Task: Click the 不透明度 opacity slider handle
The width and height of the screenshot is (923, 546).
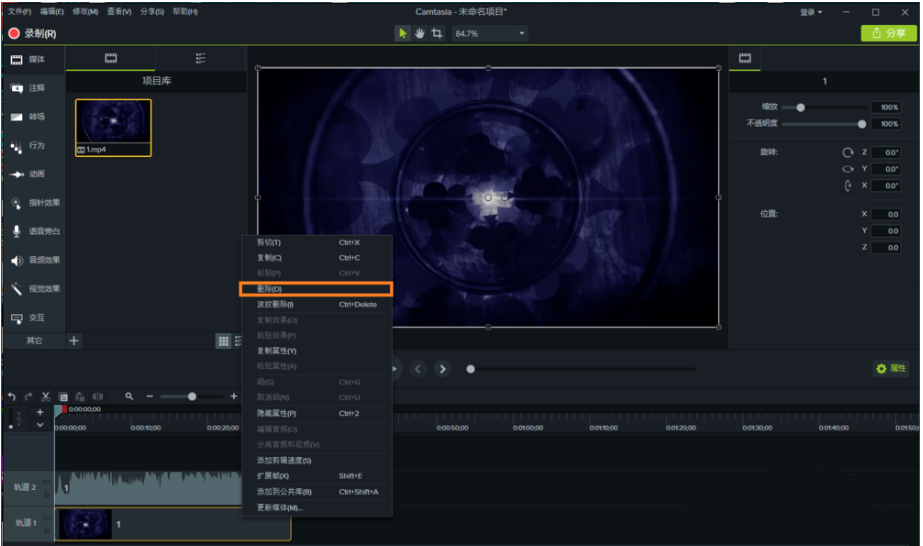Action: pos(862,124)
